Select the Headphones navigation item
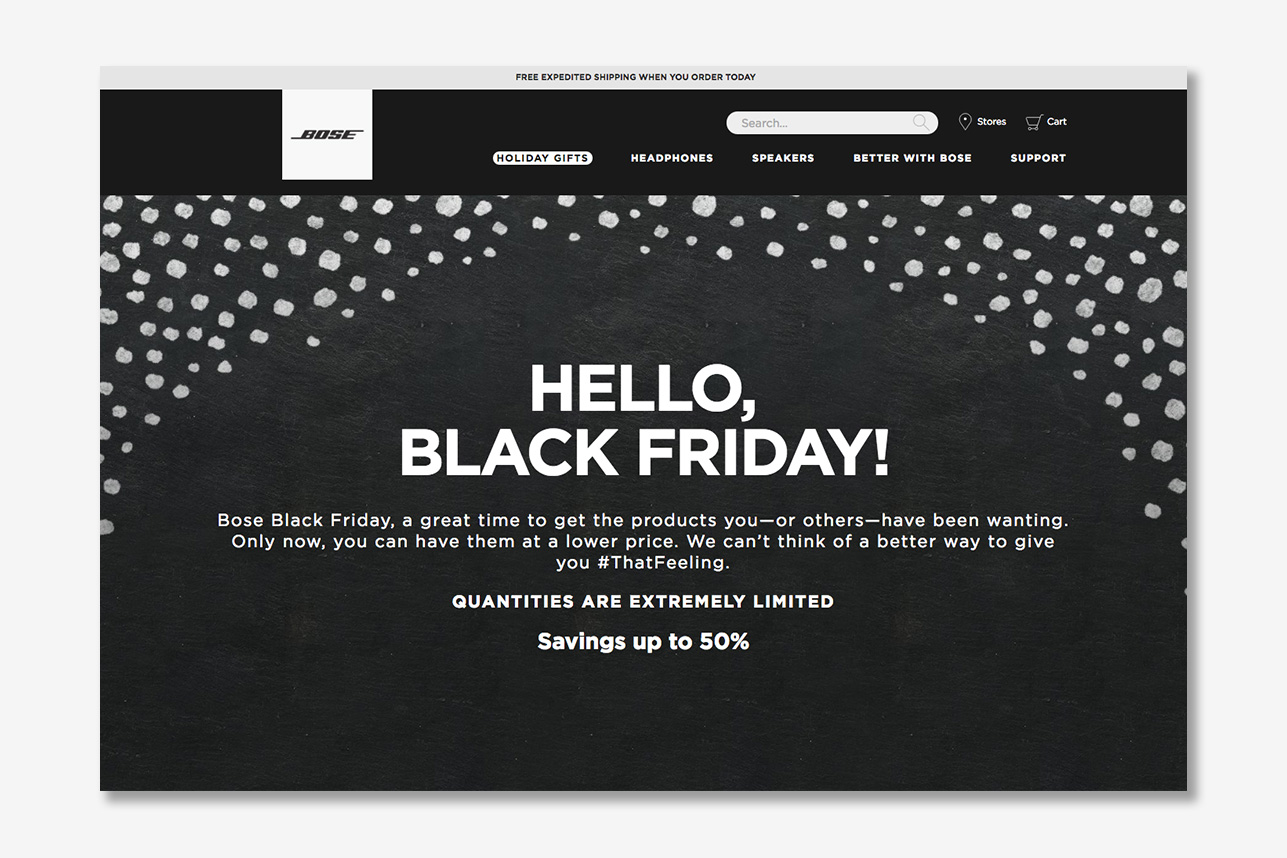The image size is (1287, 858). (672, 158)
